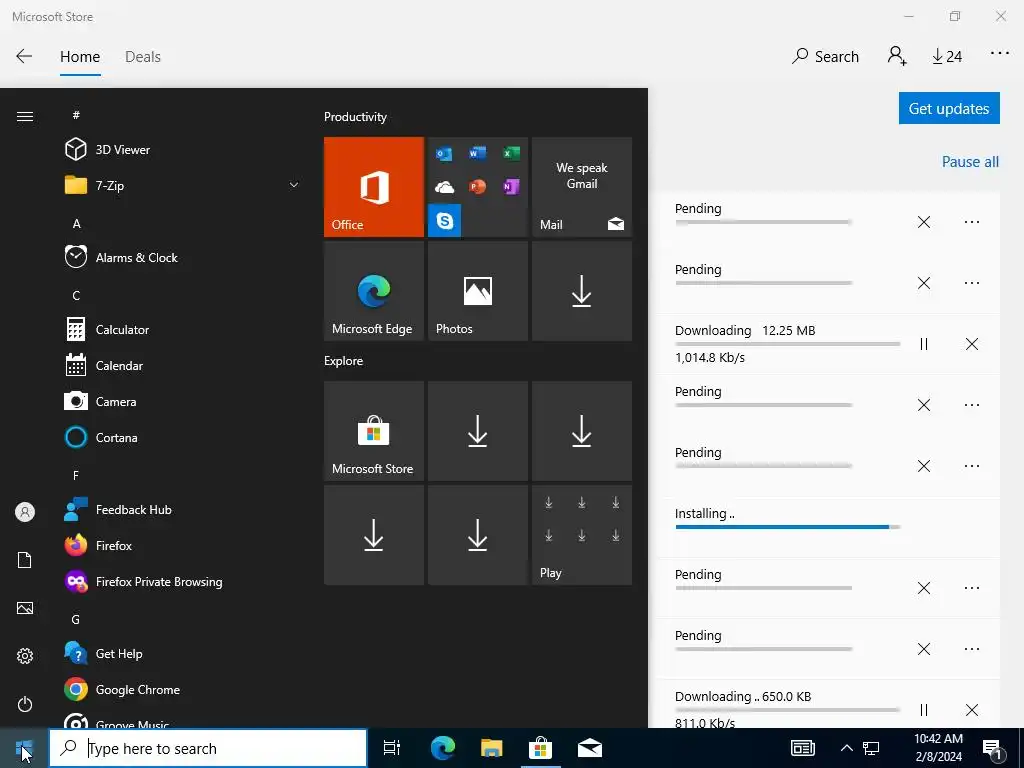Click the Power button in Start
The image size is (1024, 768).
[25, 704]
